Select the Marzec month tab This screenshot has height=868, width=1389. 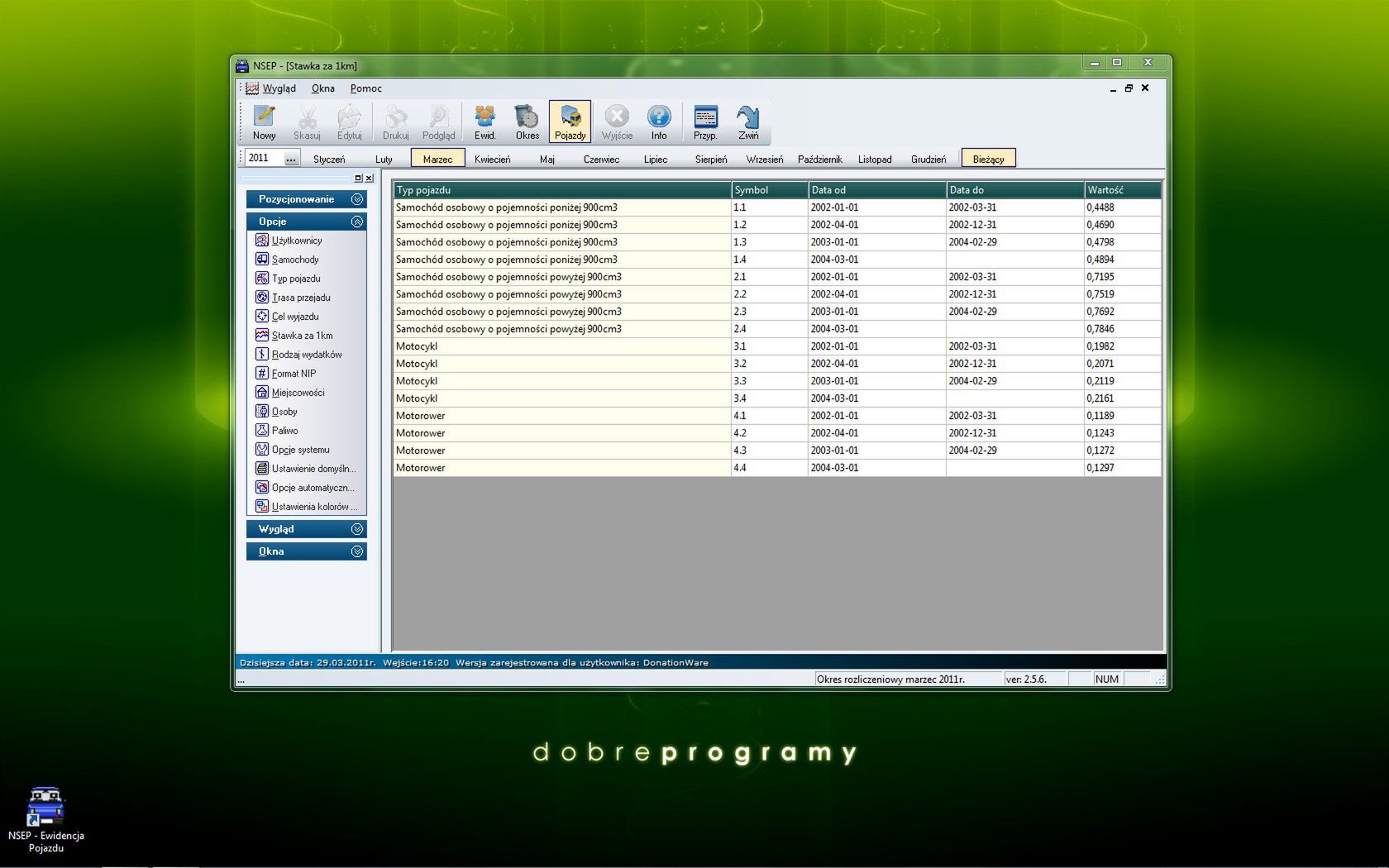pos(438,159)
